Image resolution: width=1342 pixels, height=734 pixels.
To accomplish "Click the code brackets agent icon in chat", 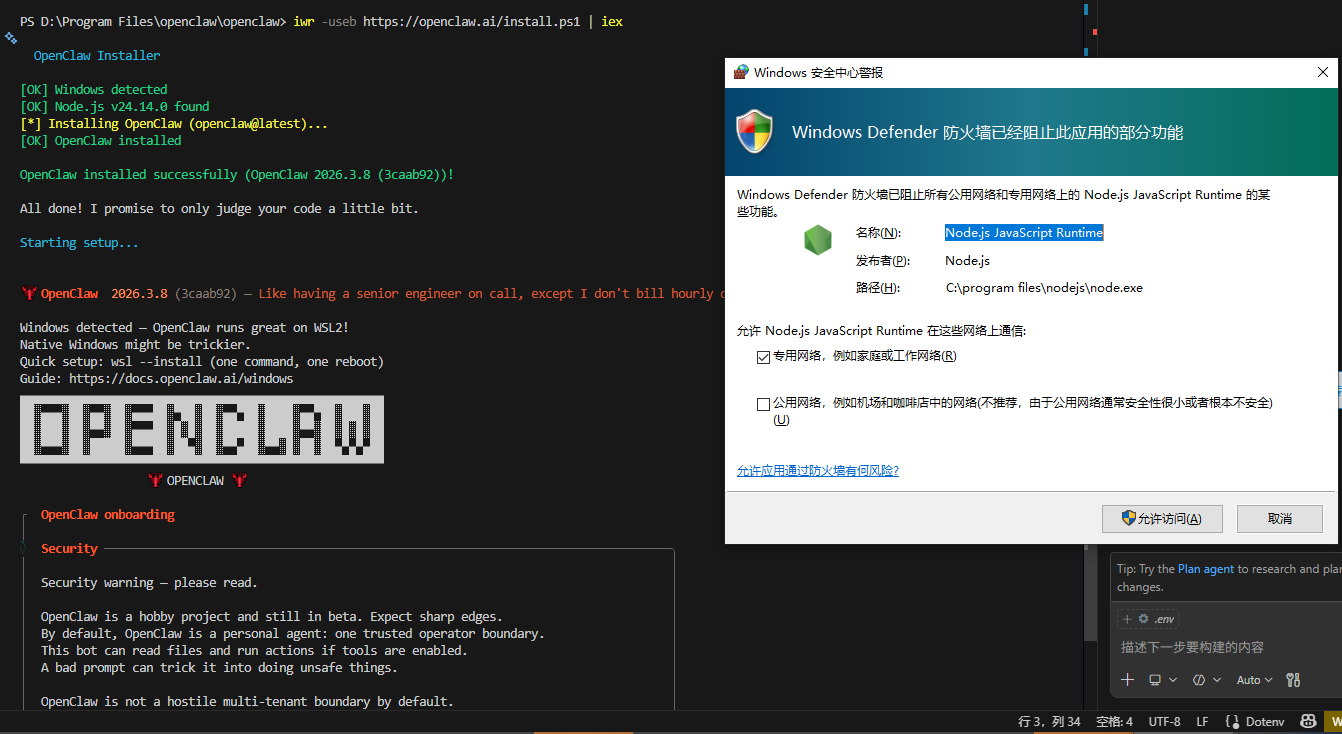I will pyautogui.click(x=1199, y=680).
